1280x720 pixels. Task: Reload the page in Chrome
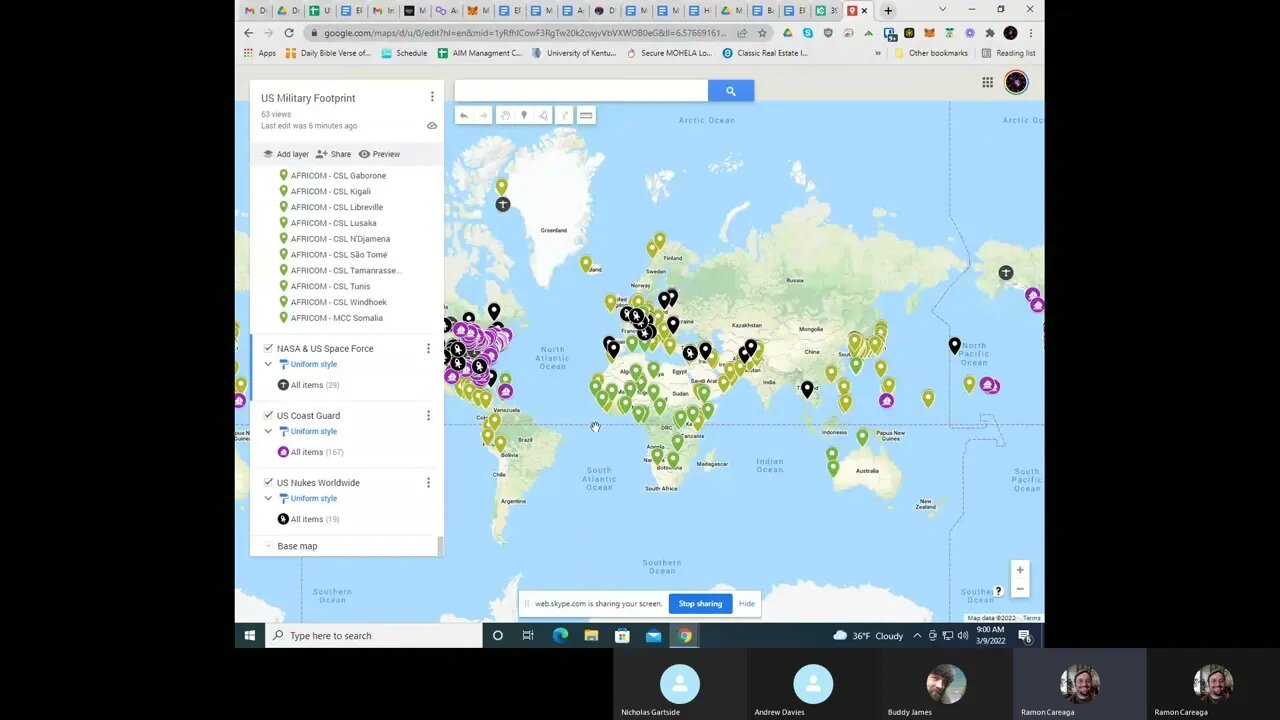click(x=289, y=33)
